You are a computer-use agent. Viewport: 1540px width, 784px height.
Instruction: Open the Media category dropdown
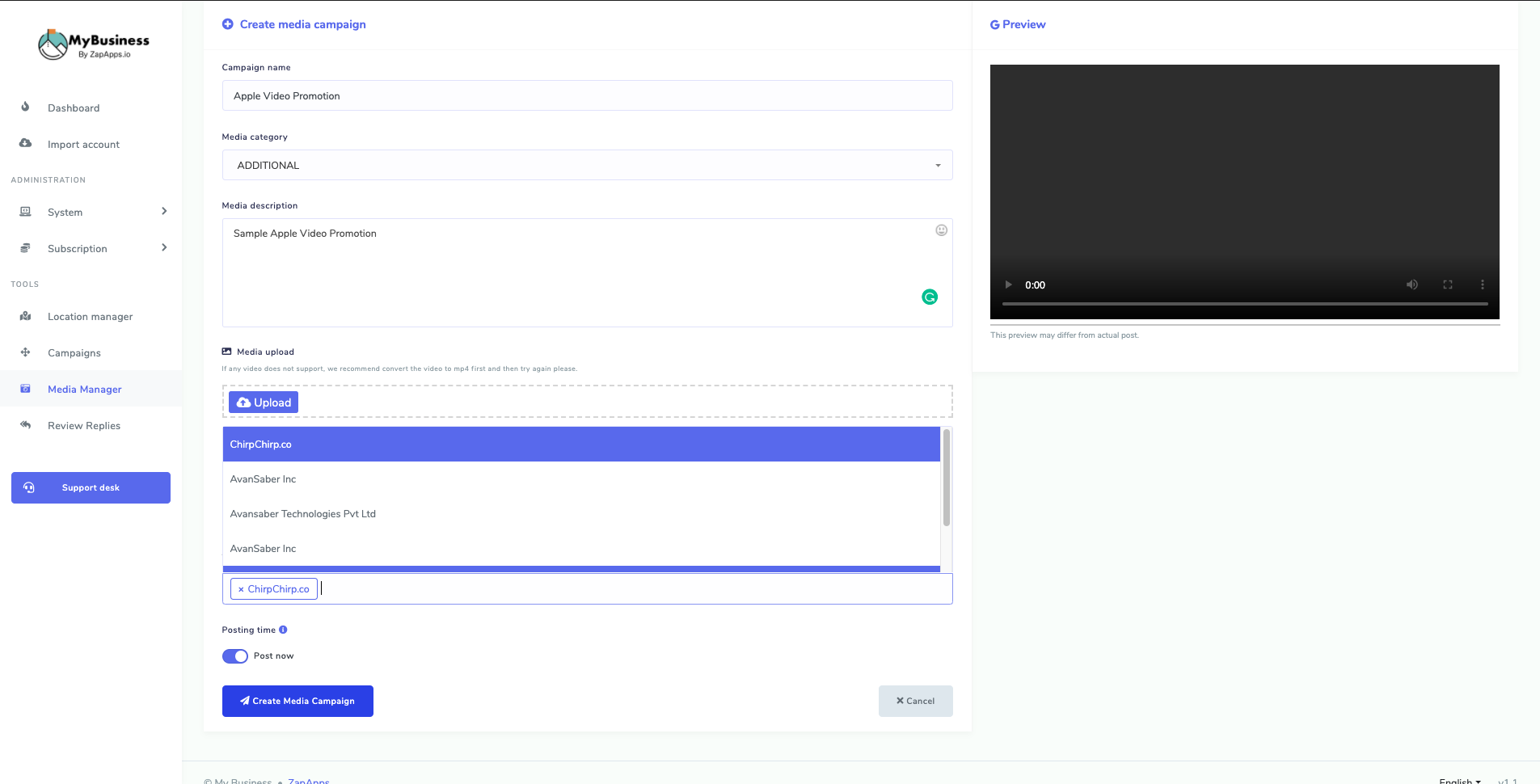tap(587, 165)
